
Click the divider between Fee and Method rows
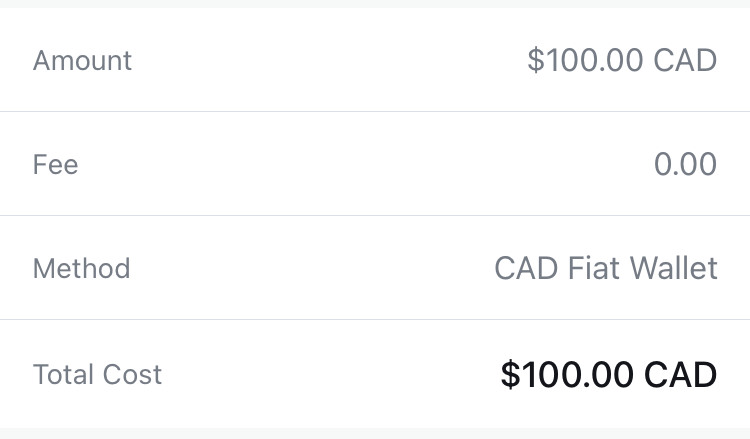(x=375, y=215)
